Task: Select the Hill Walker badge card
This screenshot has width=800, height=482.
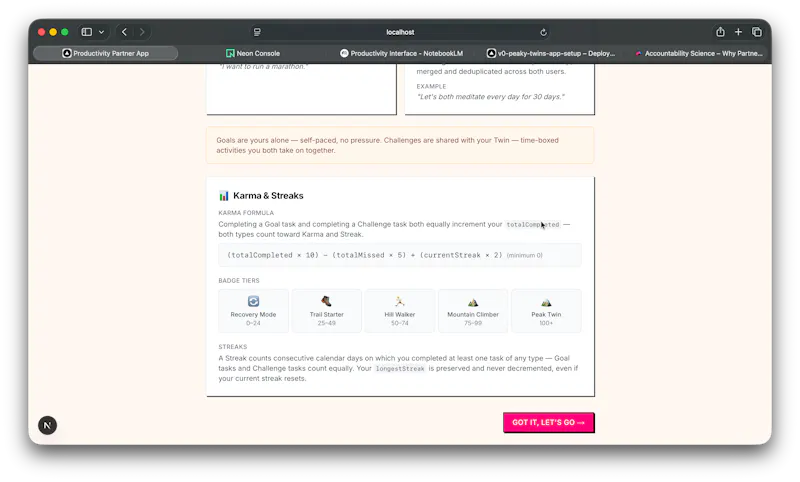Action: [x=399, y=311]
